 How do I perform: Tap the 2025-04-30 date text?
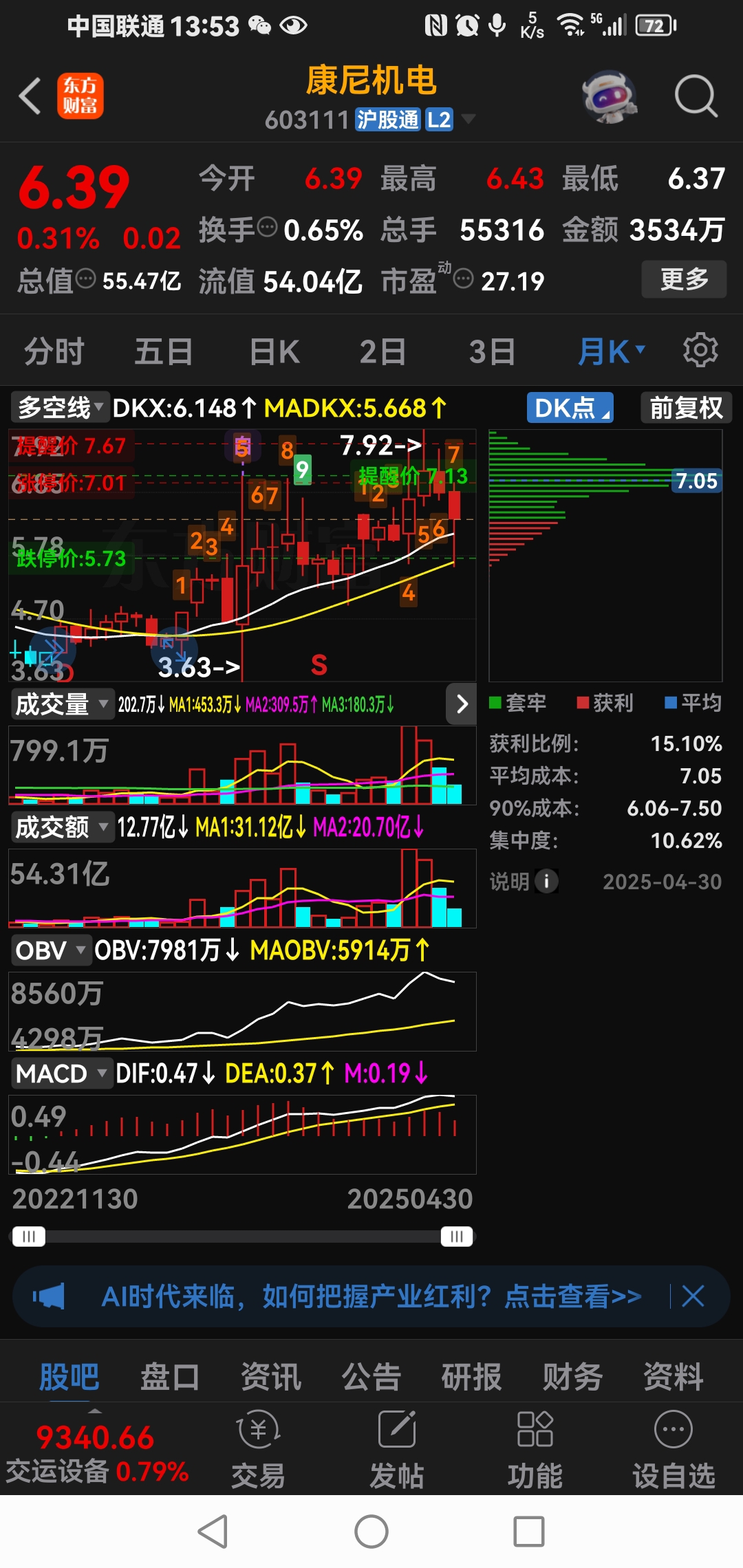(663, 882)
